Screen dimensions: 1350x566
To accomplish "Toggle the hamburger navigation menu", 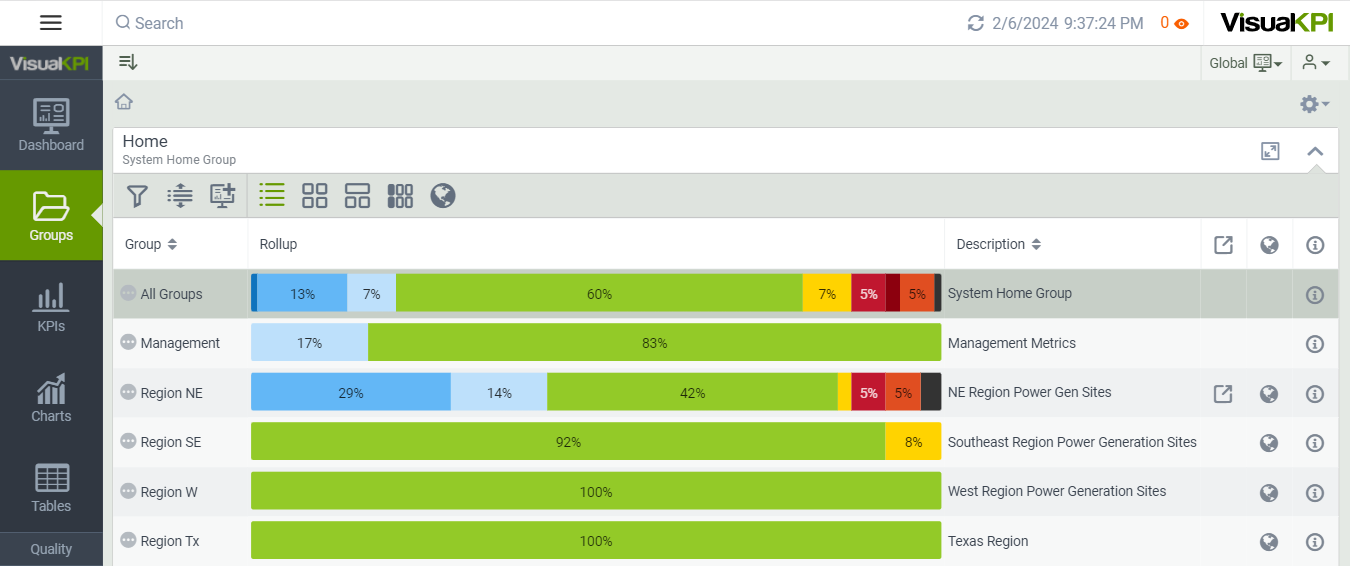I will tap(51, 23).
